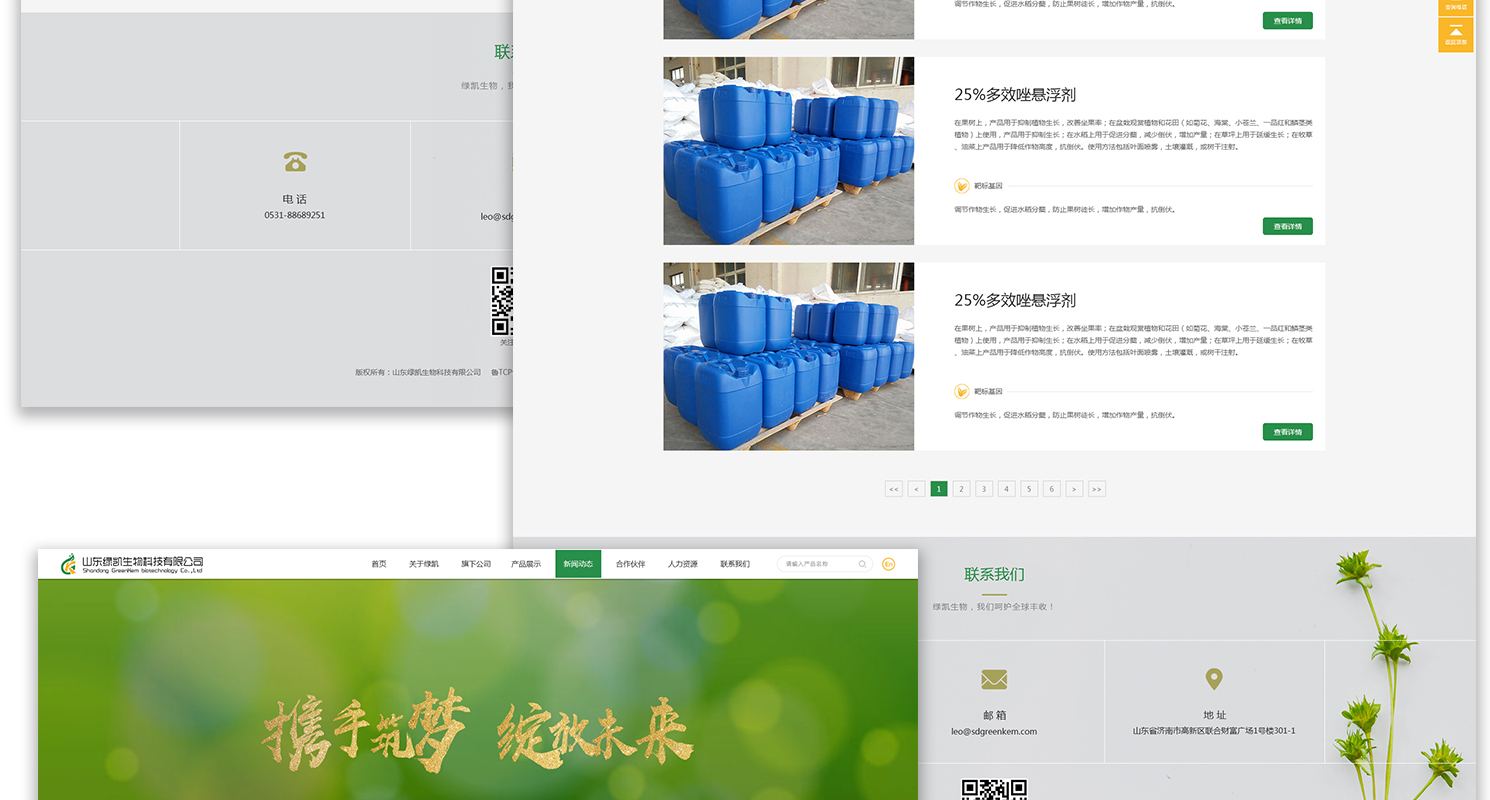Open the middle blue barrels product image
Viewport: 1490px width, 800px height.
tap(788, 151)
